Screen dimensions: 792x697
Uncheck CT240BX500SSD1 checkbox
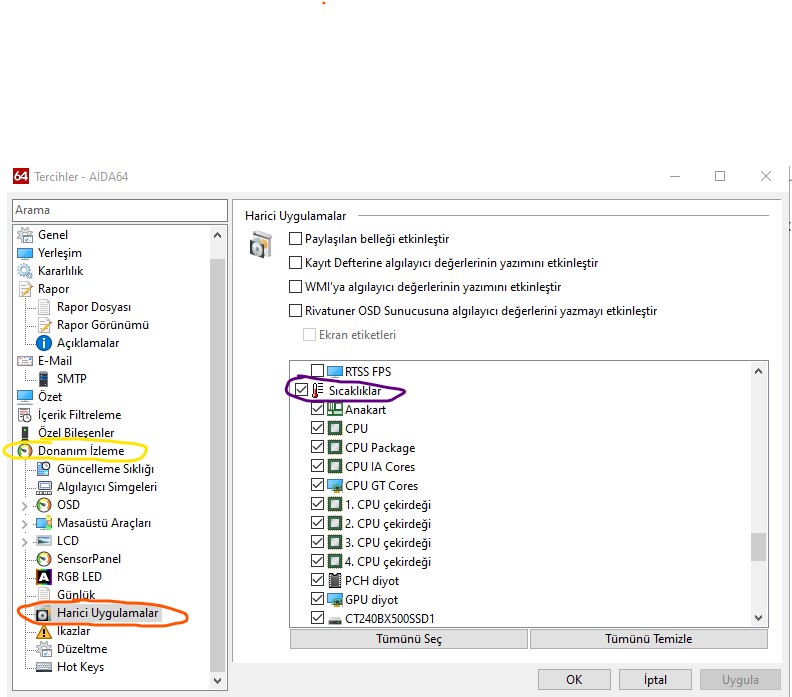pos(317,618)
